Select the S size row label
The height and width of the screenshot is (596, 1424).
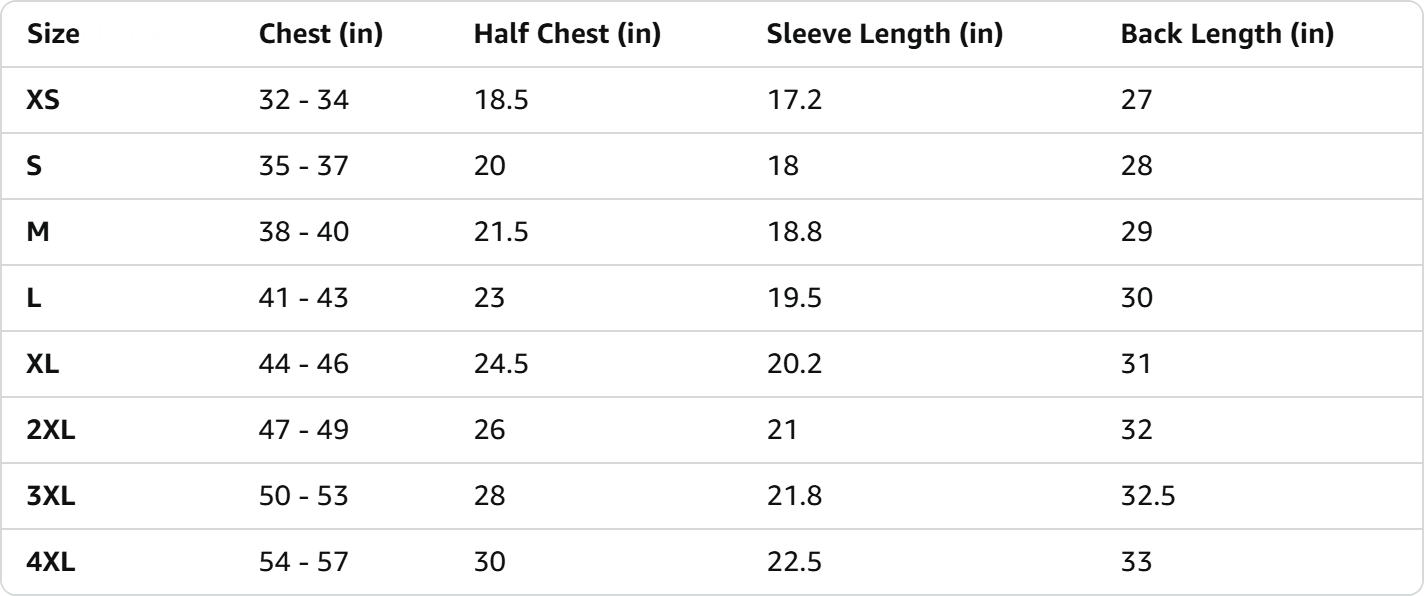(x=33, y=164)
